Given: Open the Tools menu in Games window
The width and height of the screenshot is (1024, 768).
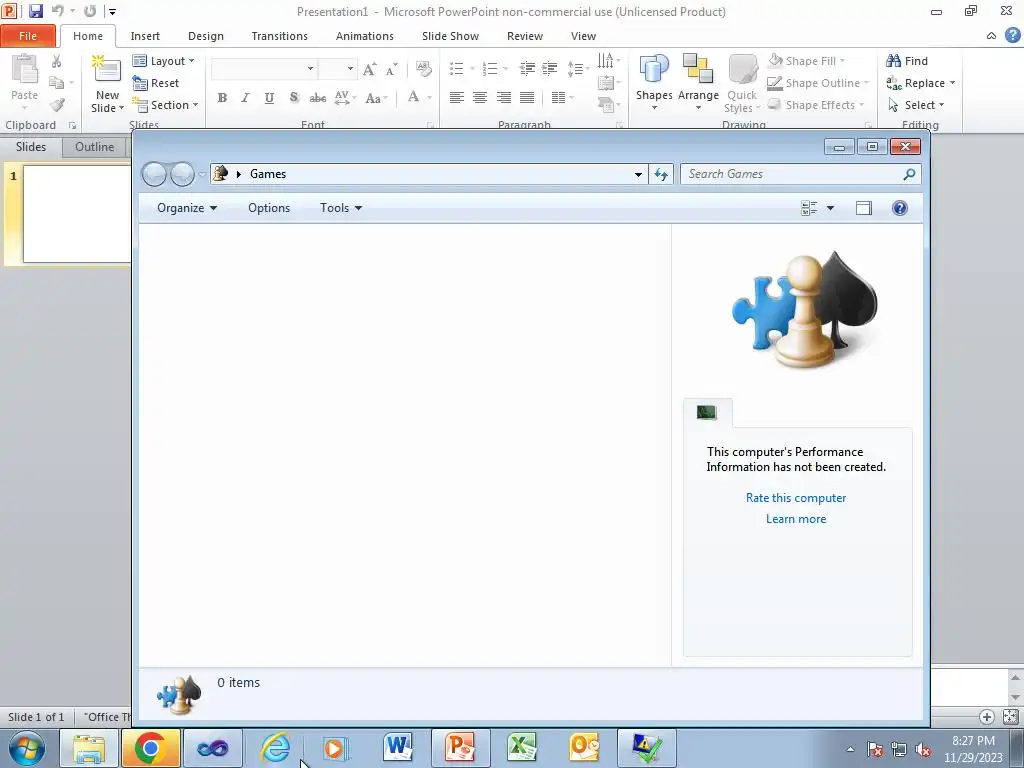Looking at the screenshot, I should [x=340, y=208].
